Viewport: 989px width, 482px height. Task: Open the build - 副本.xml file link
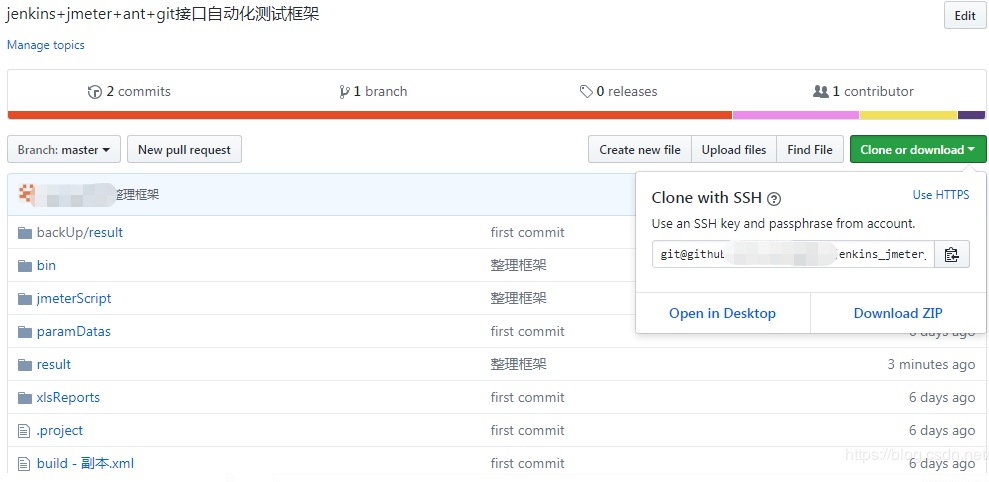85,464
